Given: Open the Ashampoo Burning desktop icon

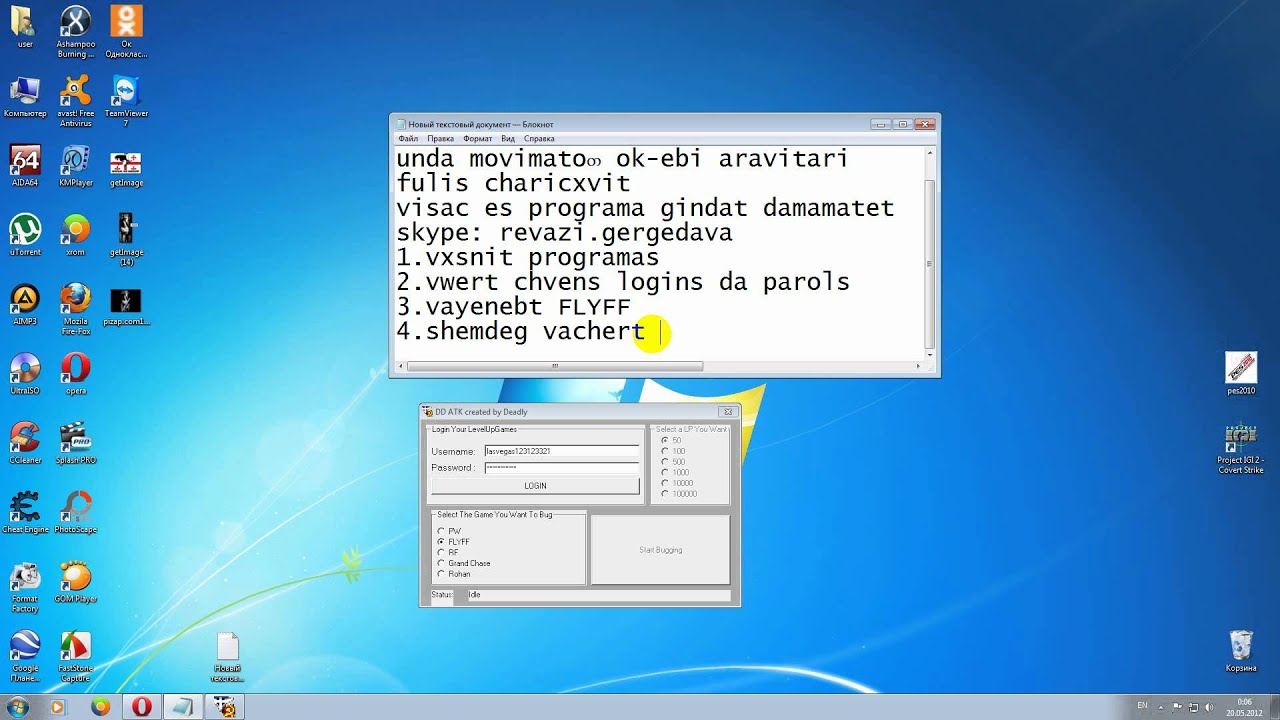Looking at the screenshot, I should point(75,30).
